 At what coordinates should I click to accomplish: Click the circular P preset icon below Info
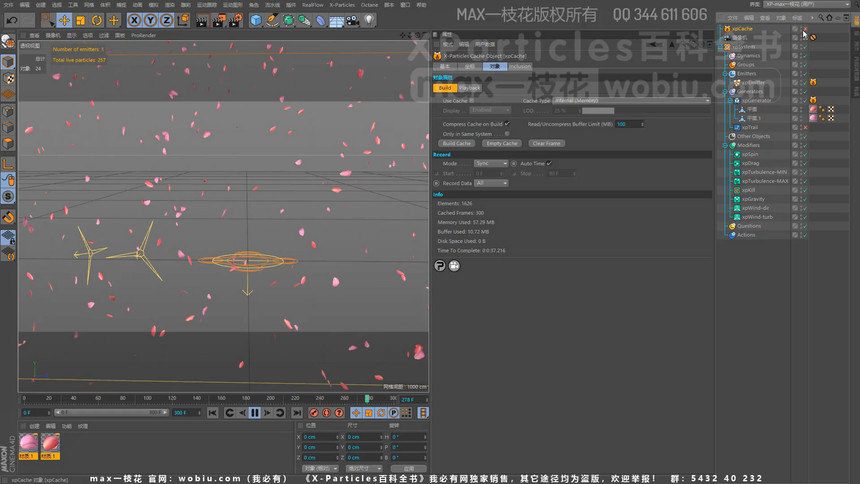pos(440,266)
